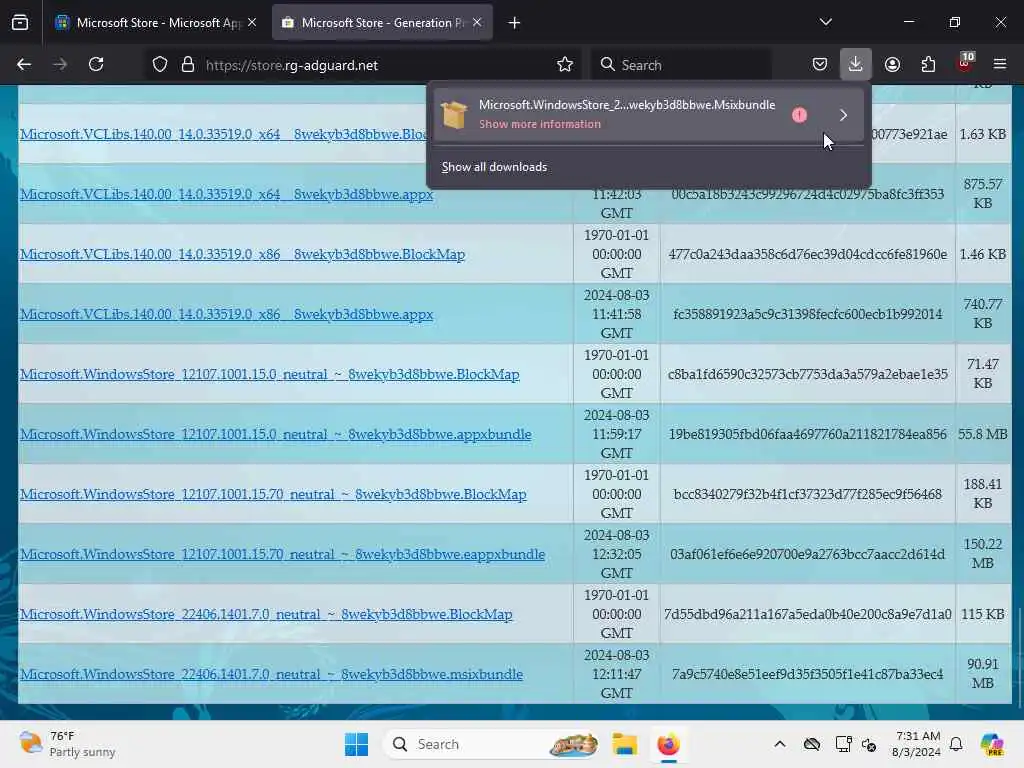
Task: Select SHA hash 7a9c5740e8e51eef9d35f3505f1e41c87ba33ec4
Action: (x=807, y=674)
